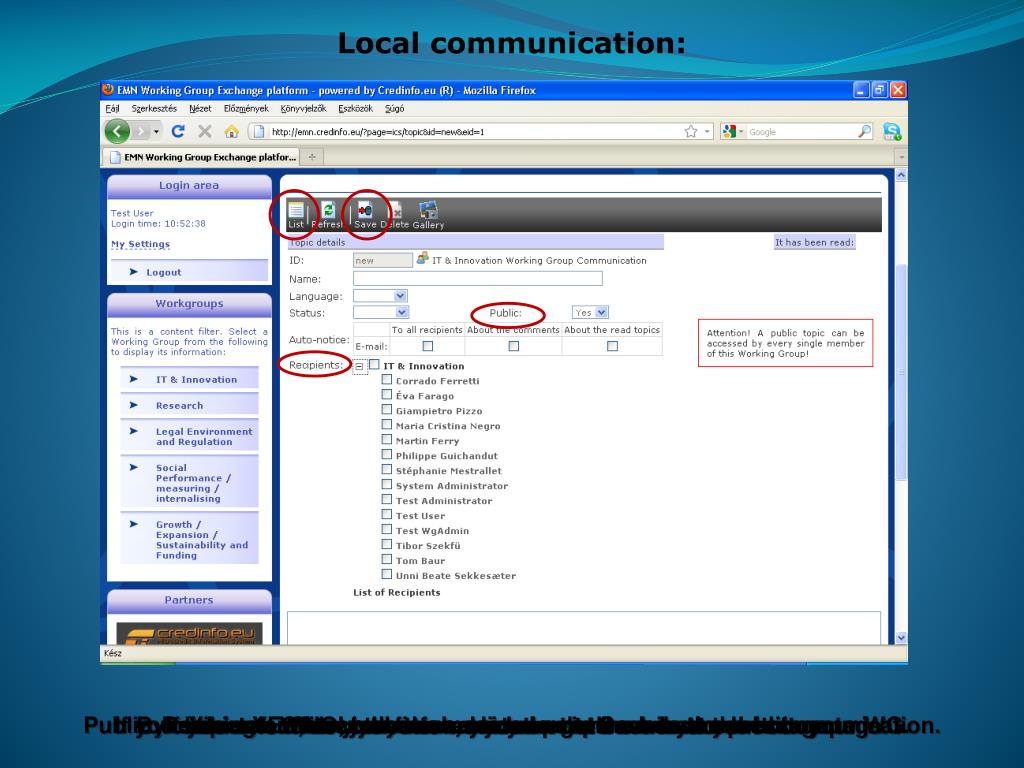The height and width of the screenshot is (768, 1024).
Task: Check the E-mail 'To all recipients' box
Action: [428, 346]
